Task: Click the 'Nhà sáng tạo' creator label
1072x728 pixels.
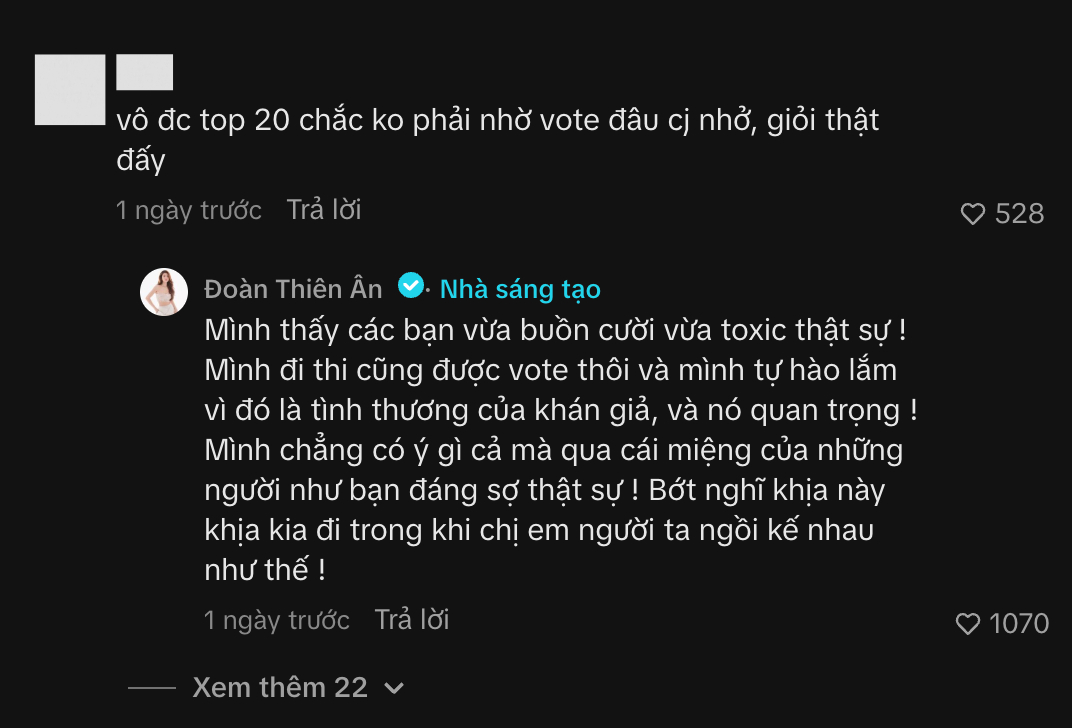Action: pos(520,289)
